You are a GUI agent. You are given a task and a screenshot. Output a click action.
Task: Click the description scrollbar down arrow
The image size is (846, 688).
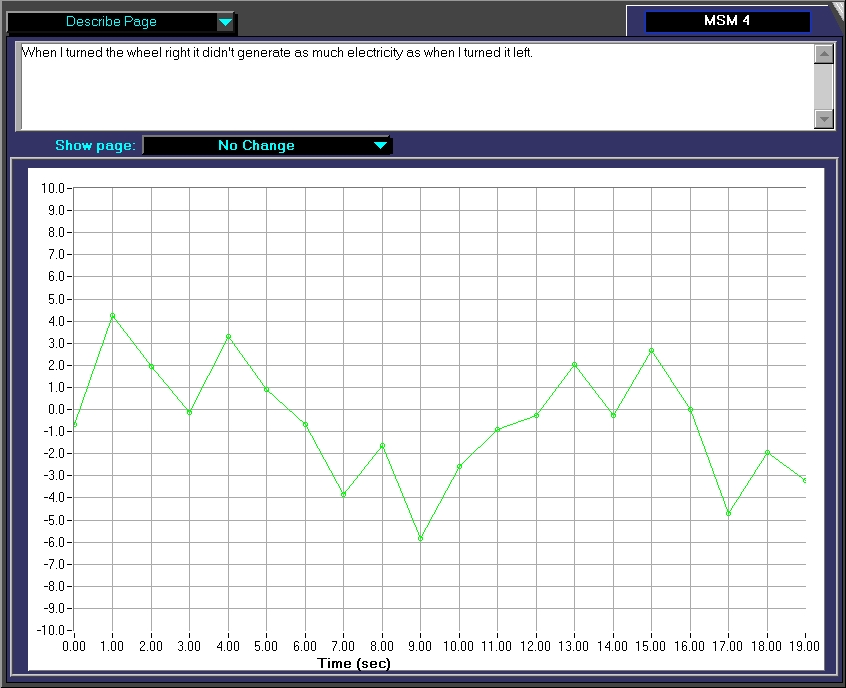coord(824,119)
